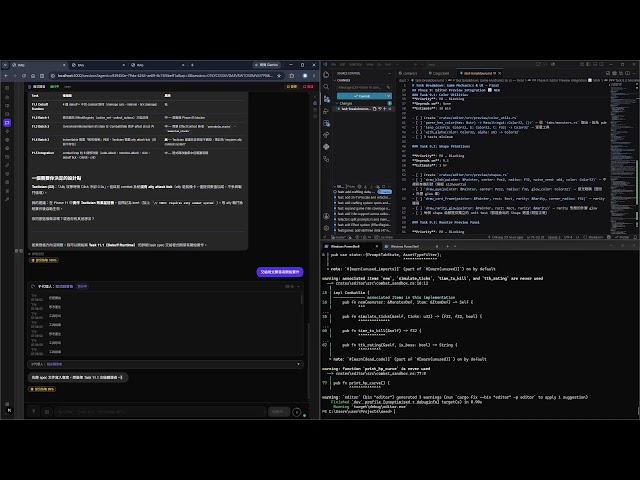640x480 pixels.
Task: Click the disabled button beside chat input
Action: (279, 412)
